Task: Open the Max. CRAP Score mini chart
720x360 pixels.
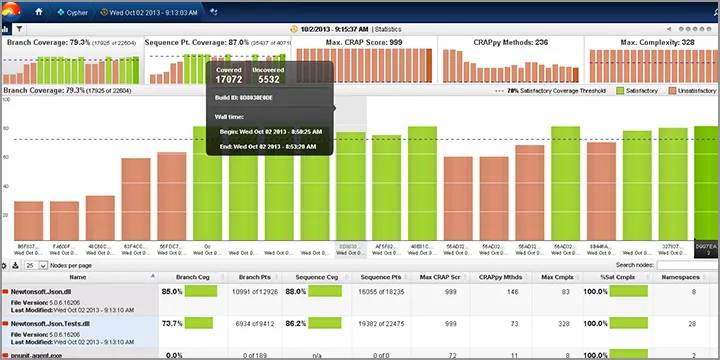Action: point(365,61)
